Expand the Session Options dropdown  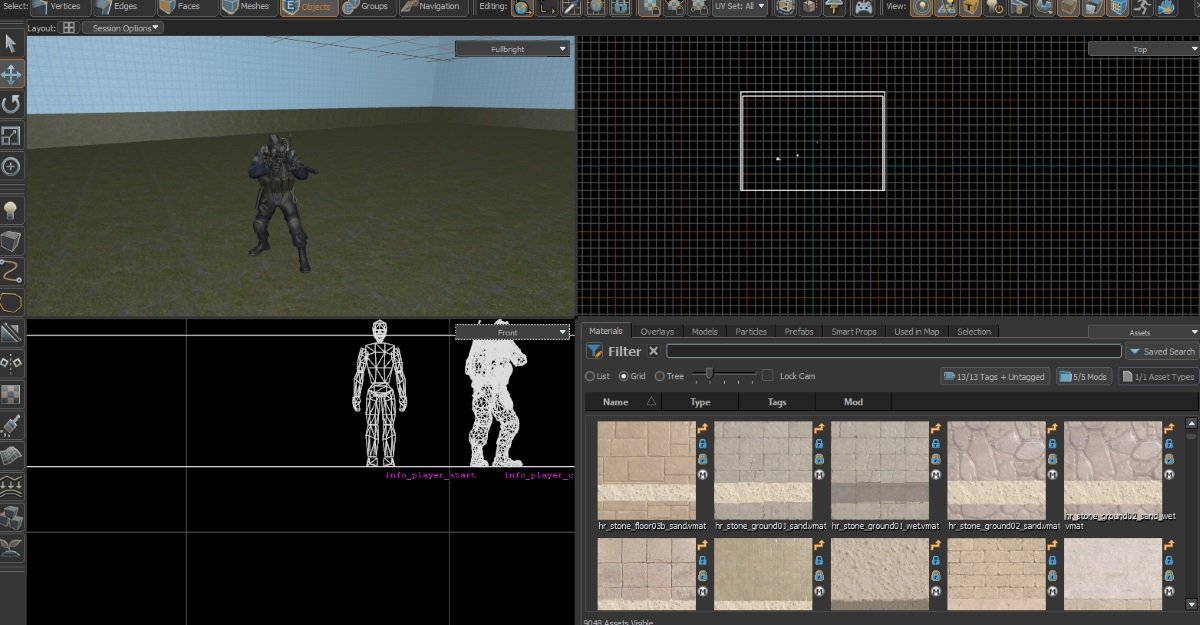124,28
